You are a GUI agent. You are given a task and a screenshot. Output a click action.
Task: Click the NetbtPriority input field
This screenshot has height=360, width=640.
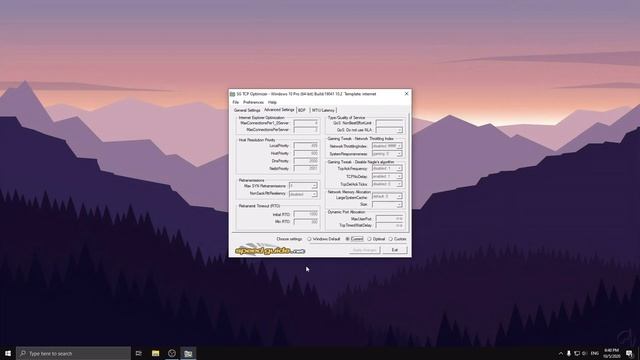pos(306,168)
